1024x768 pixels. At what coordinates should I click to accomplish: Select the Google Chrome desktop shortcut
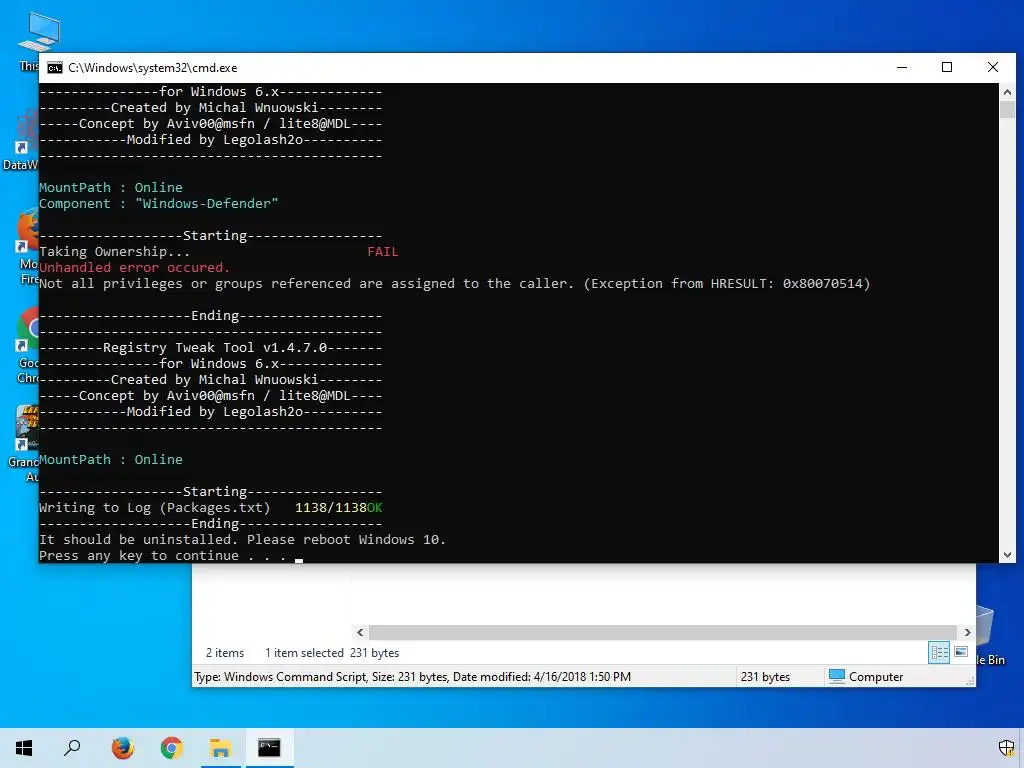26,346
